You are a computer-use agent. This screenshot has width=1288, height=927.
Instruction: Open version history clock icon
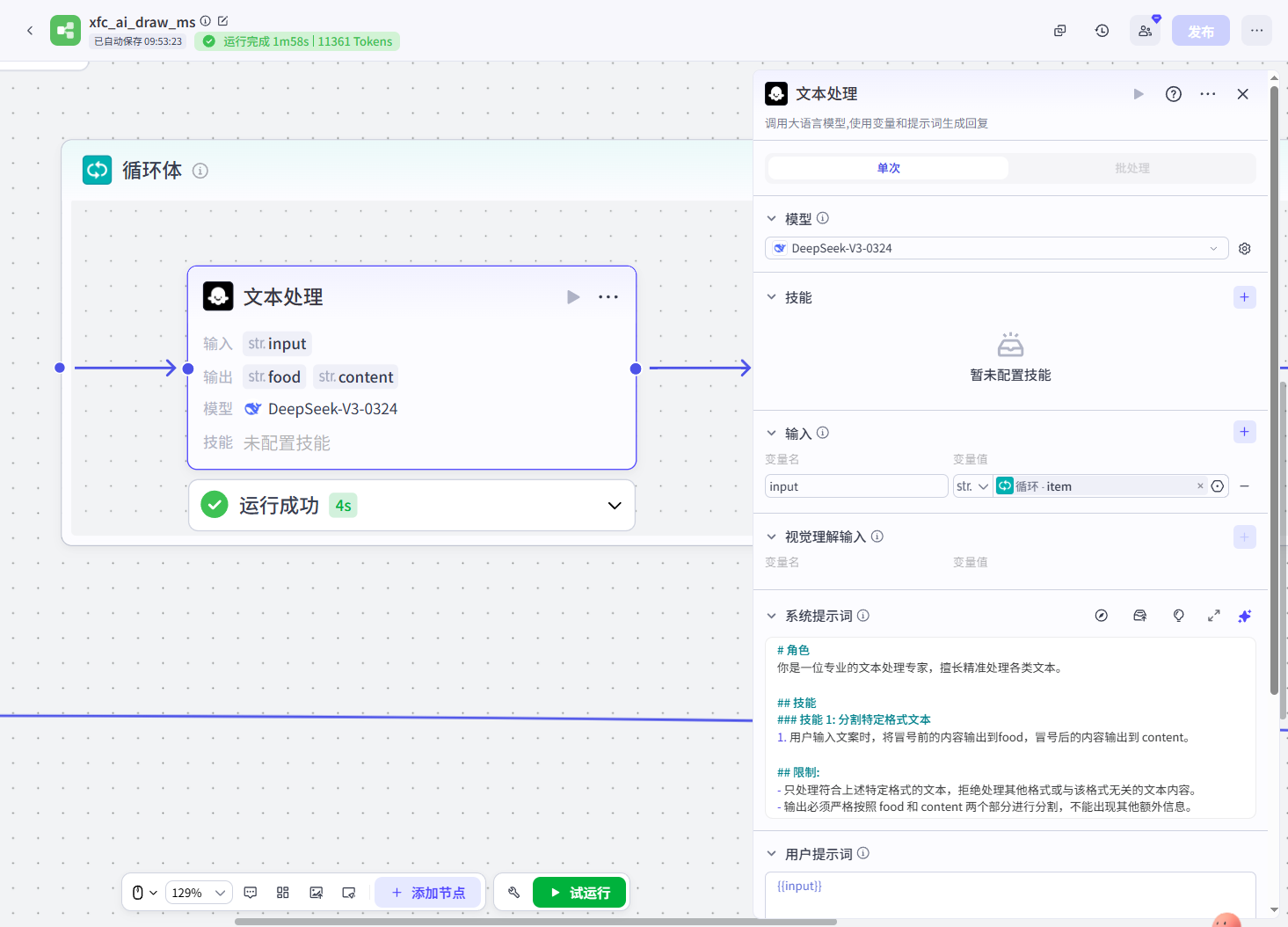(x=1102, y=31)
